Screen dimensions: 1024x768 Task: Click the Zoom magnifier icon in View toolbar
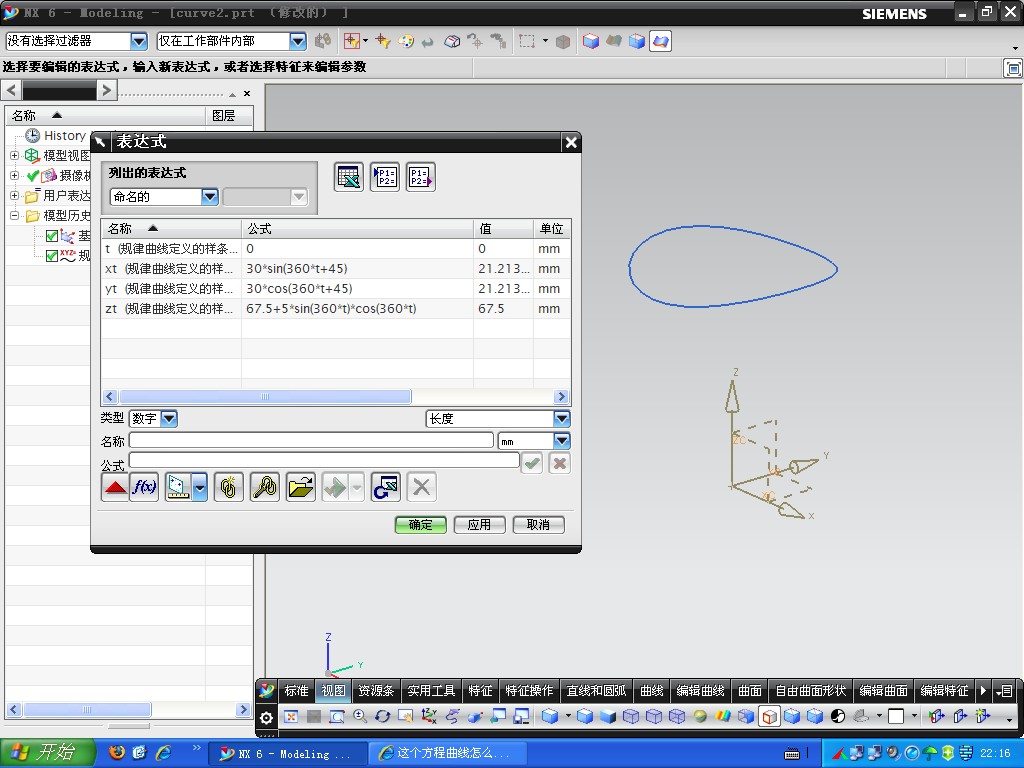pyautogui.click(x=360, y=716)
